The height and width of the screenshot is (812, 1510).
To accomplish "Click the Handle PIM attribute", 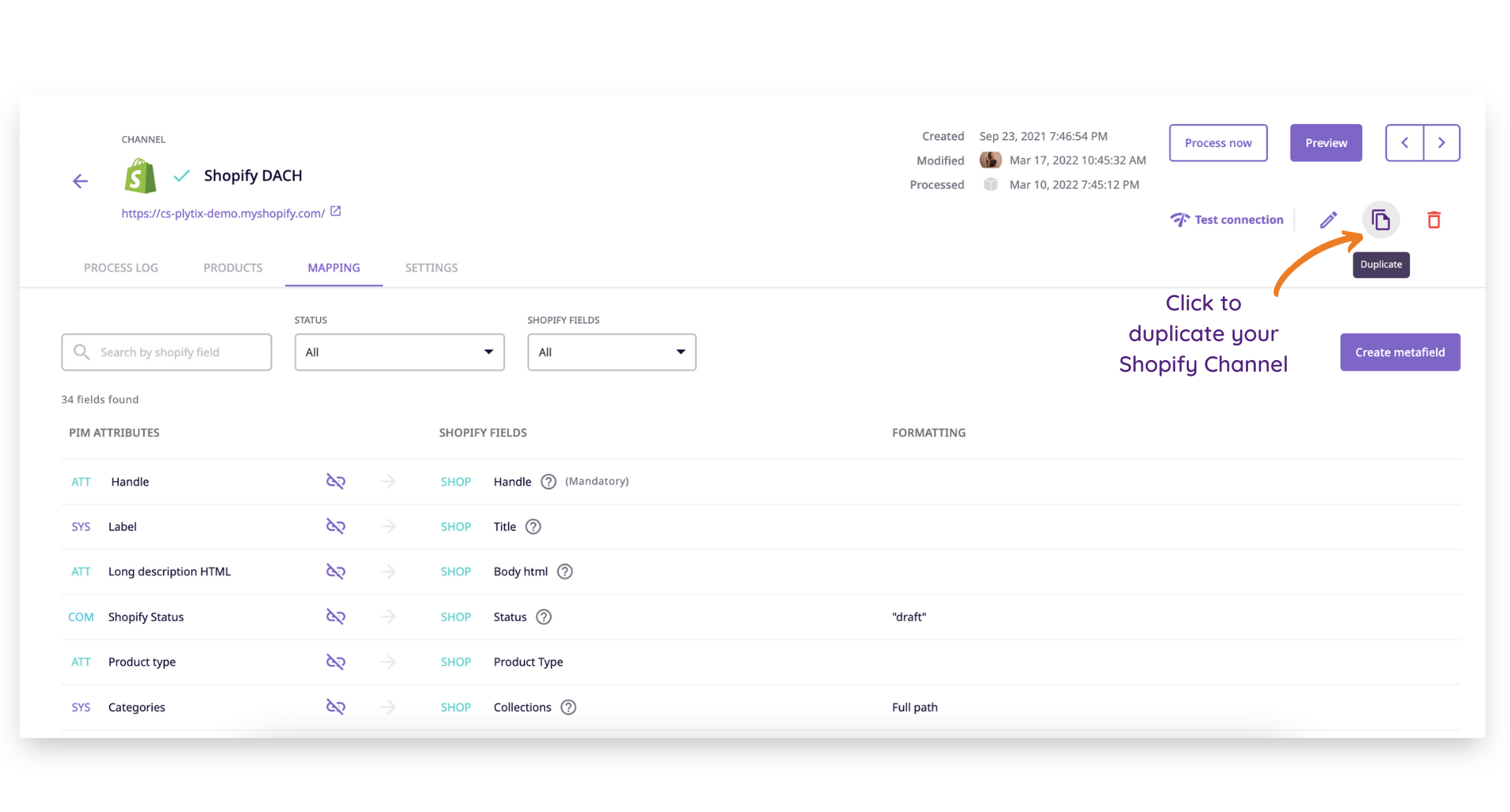I will coord(130,482).
